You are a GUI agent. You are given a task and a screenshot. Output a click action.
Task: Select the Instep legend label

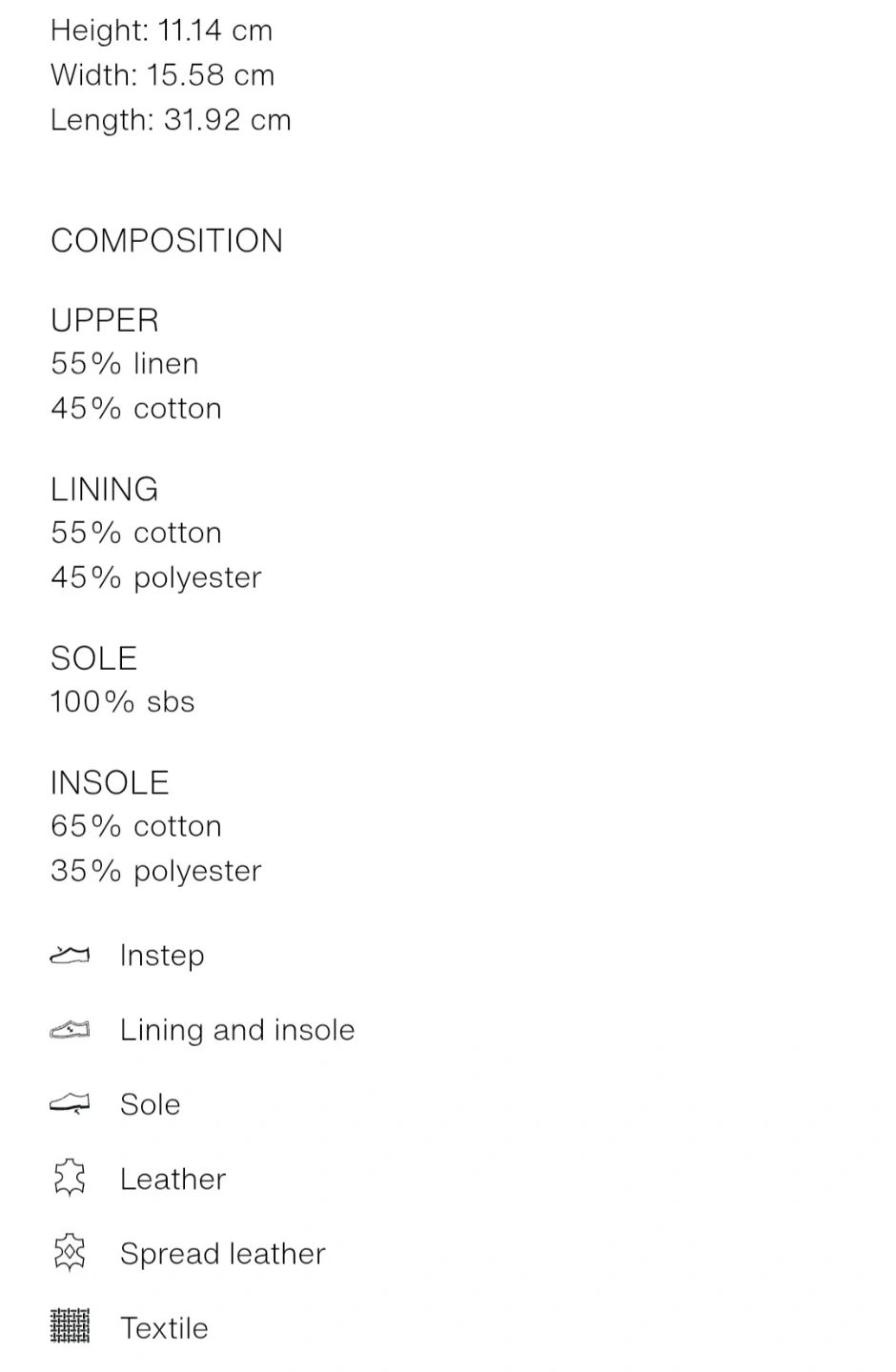tap(162, 955)
